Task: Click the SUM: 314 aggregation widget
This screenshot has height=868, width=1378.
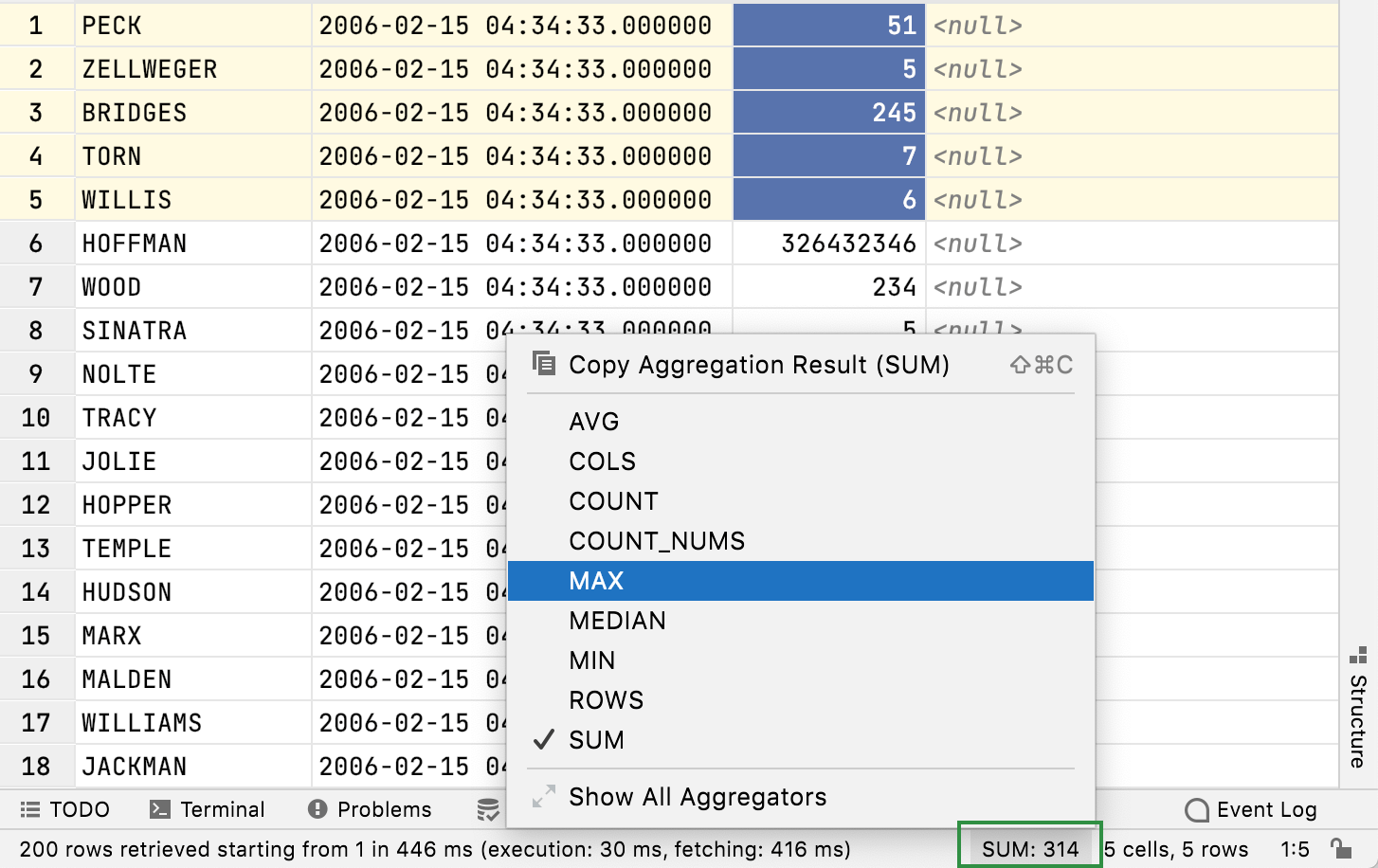Action: [1030, 849]
